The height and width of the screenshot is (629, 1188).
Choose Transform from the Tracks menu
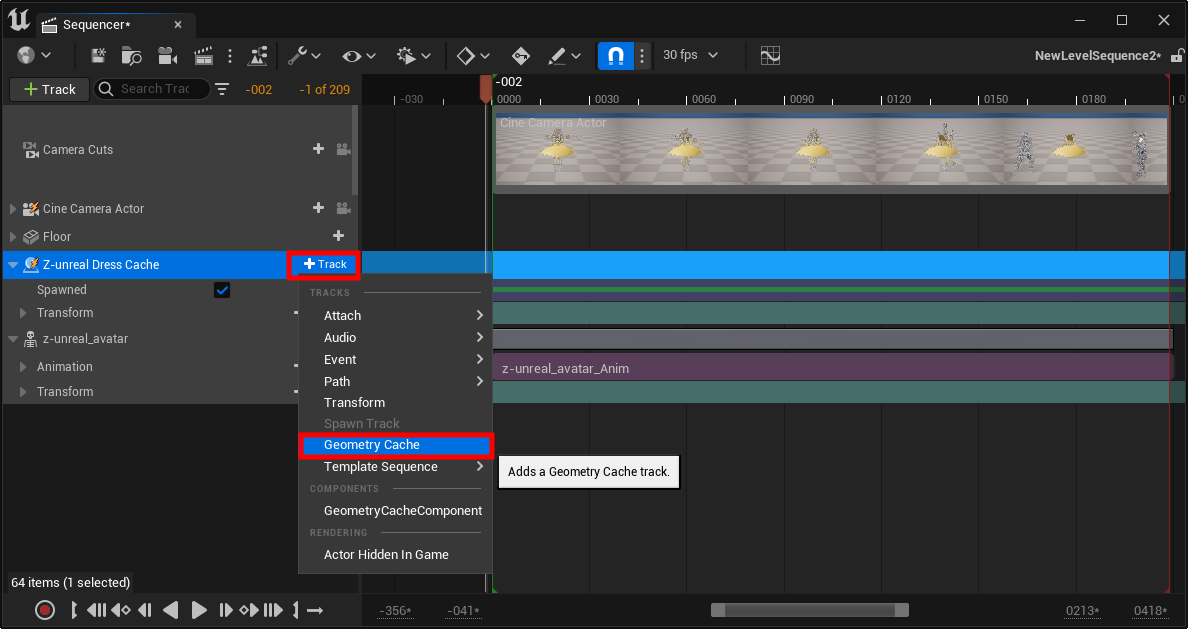click(395, 402)
